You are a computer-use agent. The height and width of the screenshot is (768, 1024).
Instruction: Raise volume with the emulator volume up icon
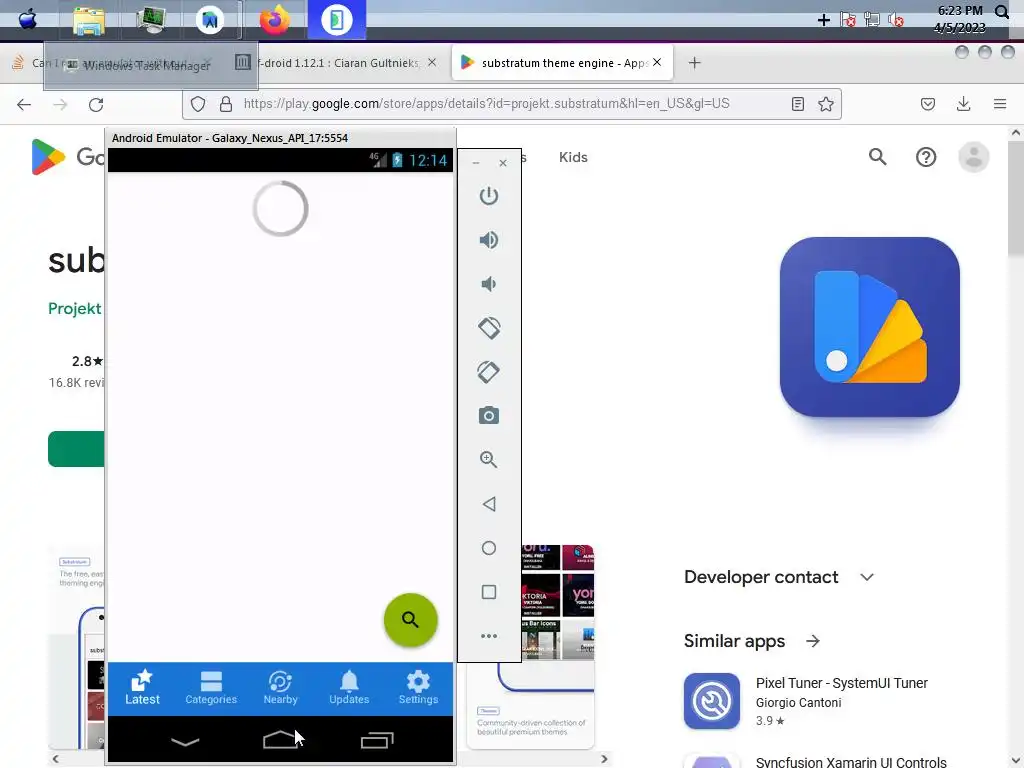coord(488,240)
